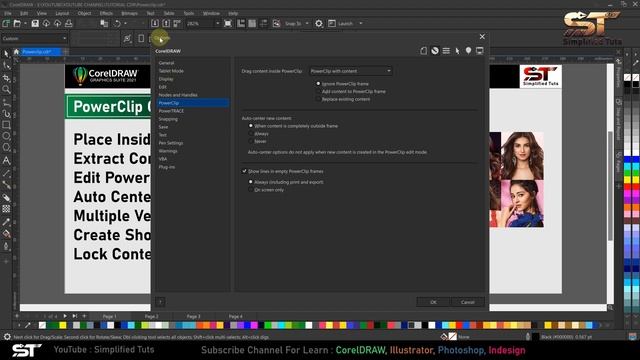This screenshot has height=360, width=640.
Task: Select the Zoom tool in toolbox
Action: coord(6,89)
